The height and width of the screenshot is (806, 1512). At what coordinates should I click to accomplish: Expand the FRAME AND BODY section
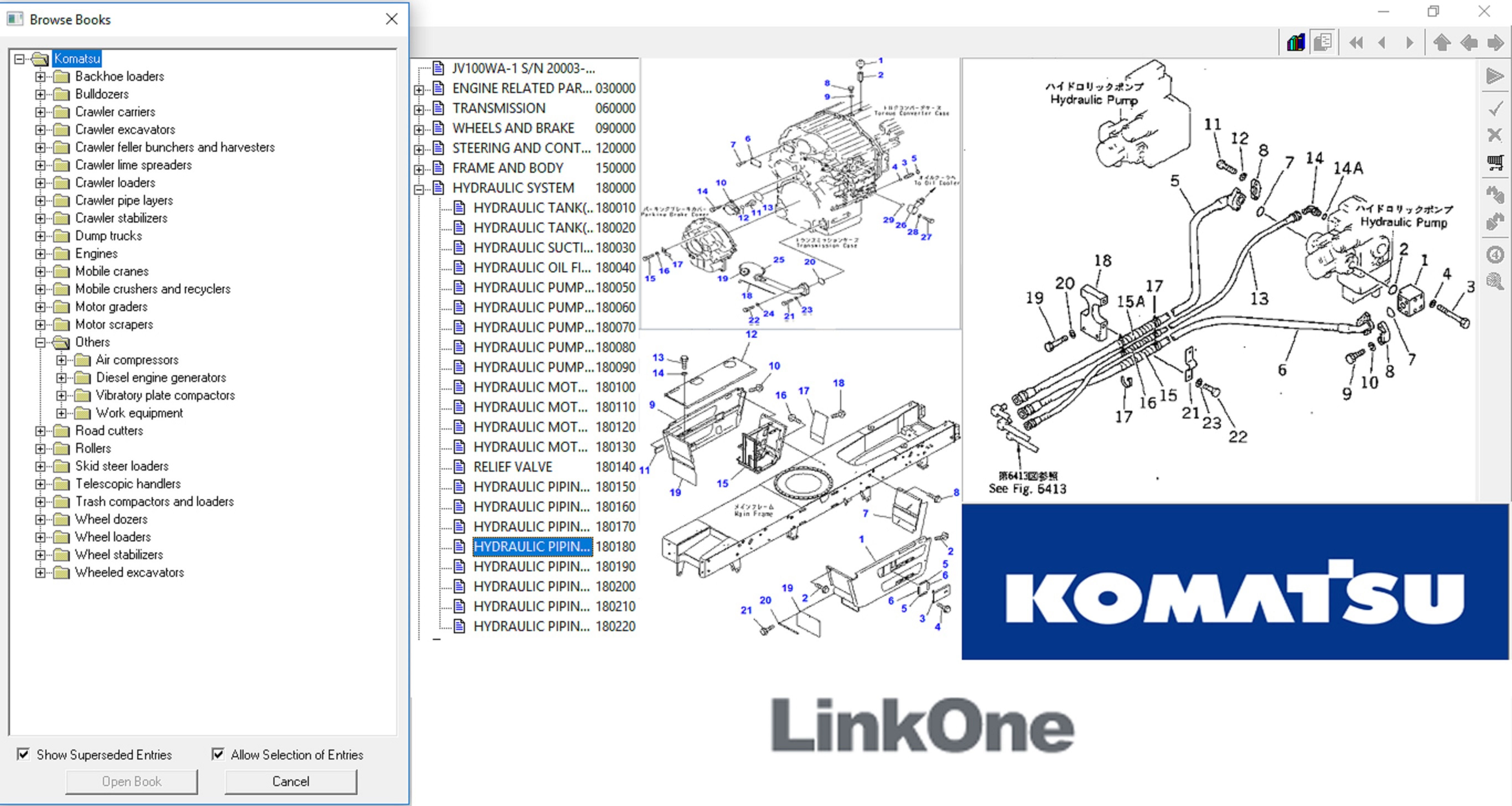(418, 170)
